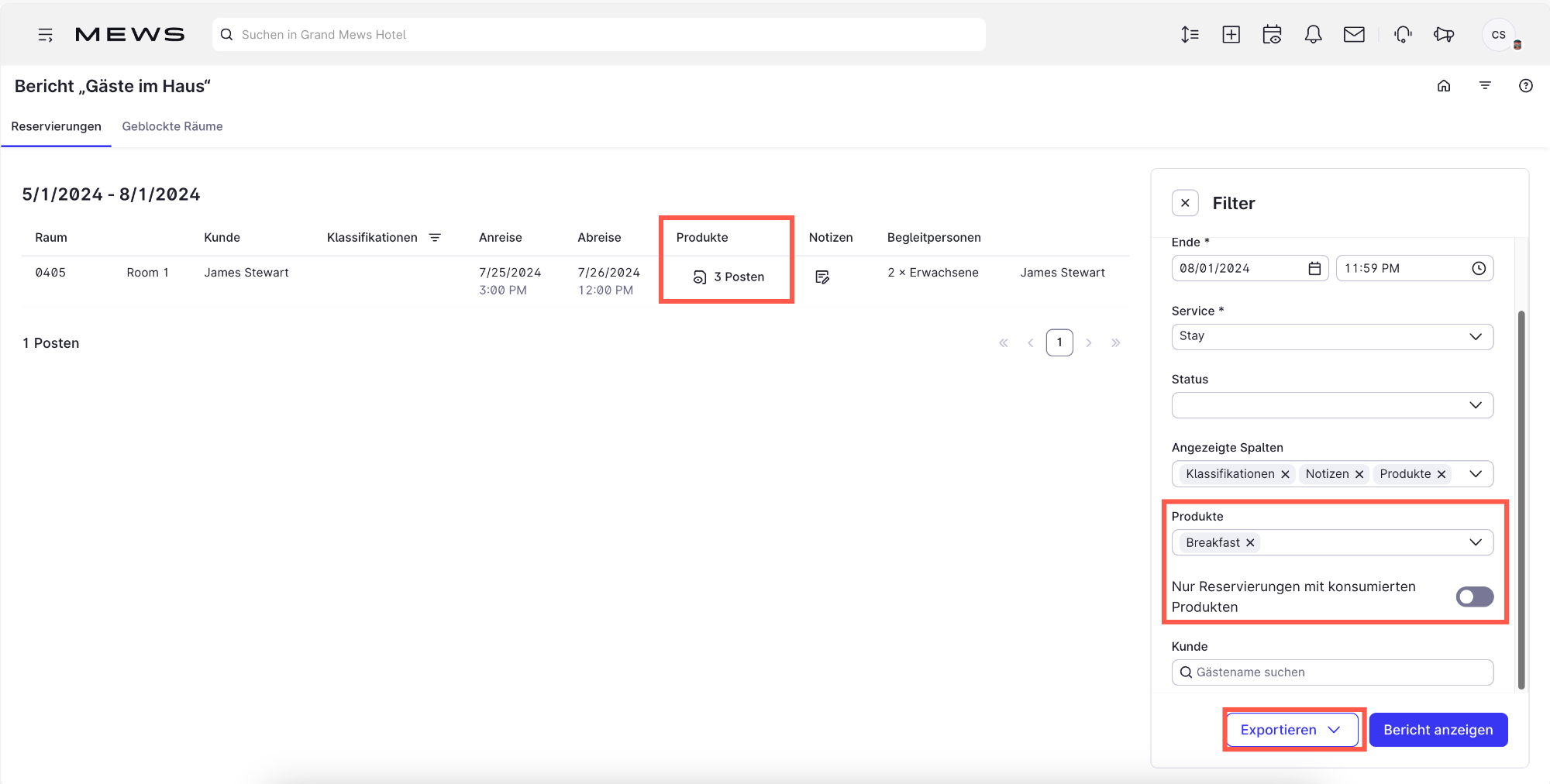This screenshot has height=784, width=1550.
Task: Open the Status dropdown
Action: 1331,405
